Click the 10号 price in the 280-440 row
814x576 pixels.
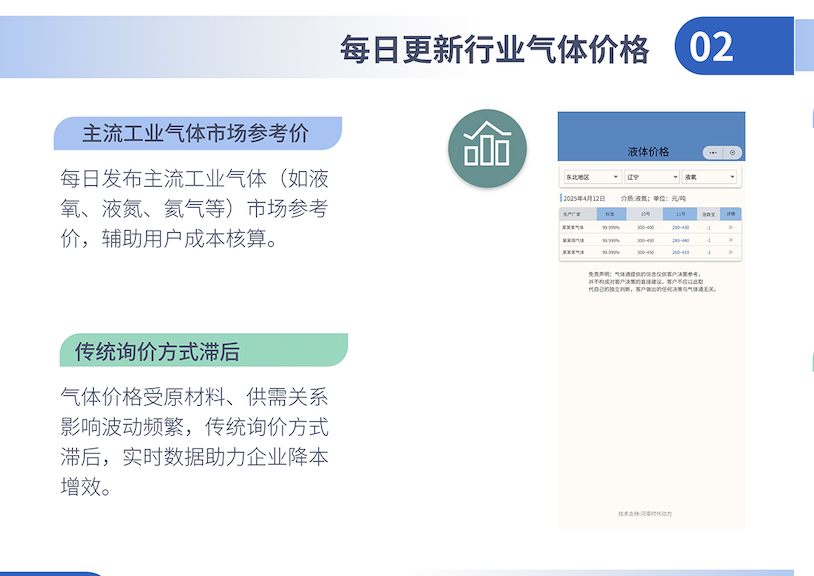click(x=645, y=240)
